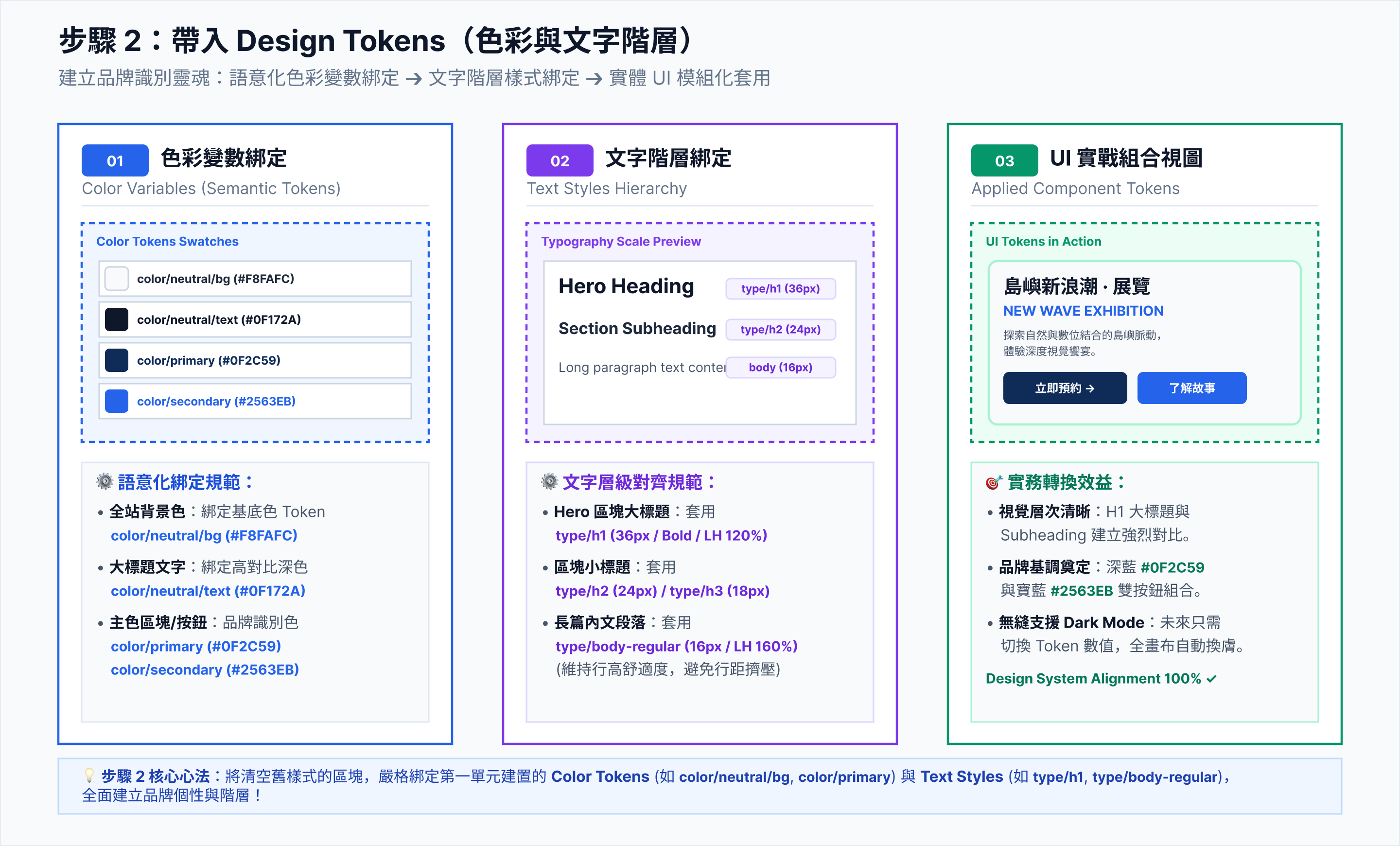Click color/neutral/text (#0F172A) in the binding rules
1400x846 pixels.
point(208,591)
